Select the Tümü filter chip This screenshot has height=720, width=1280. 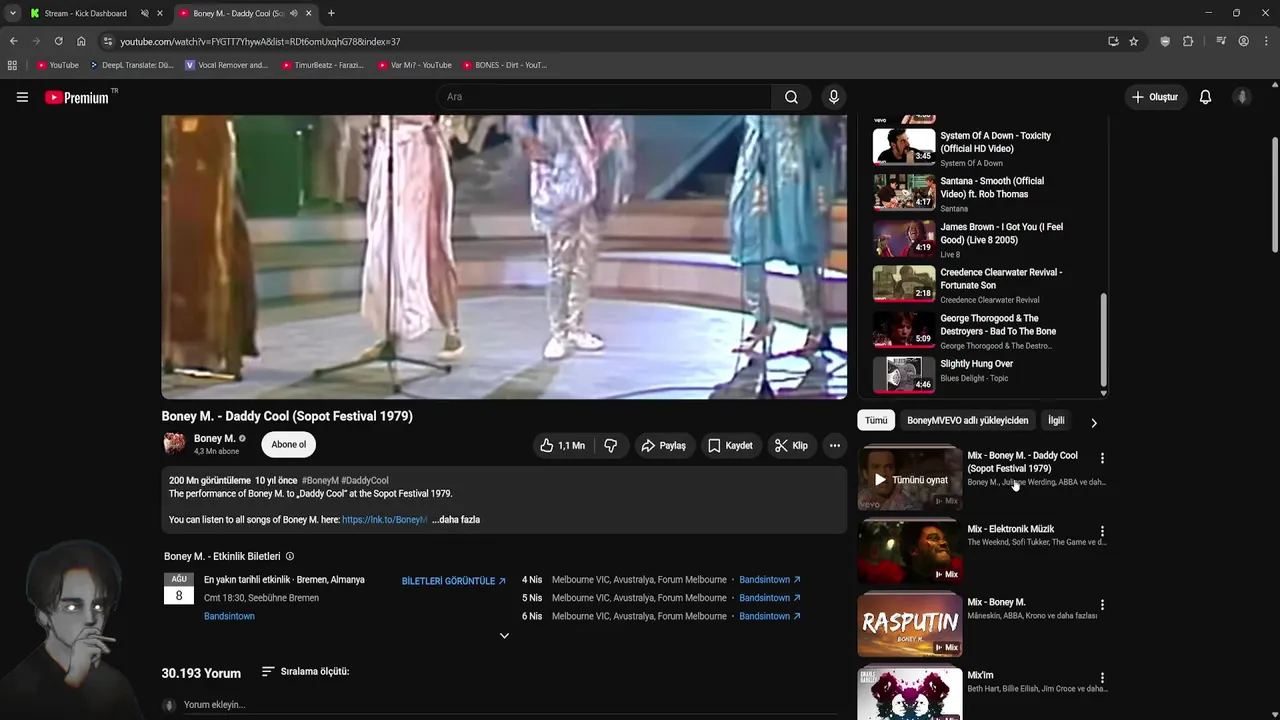pyautogui.click(x=876, y=421)
